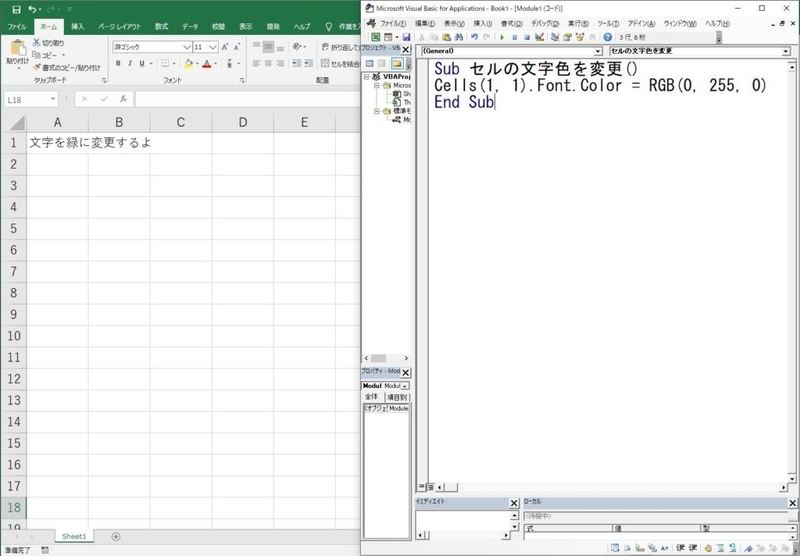Open the デバッグ menu in VBA editor

click(x=545, y=23)
